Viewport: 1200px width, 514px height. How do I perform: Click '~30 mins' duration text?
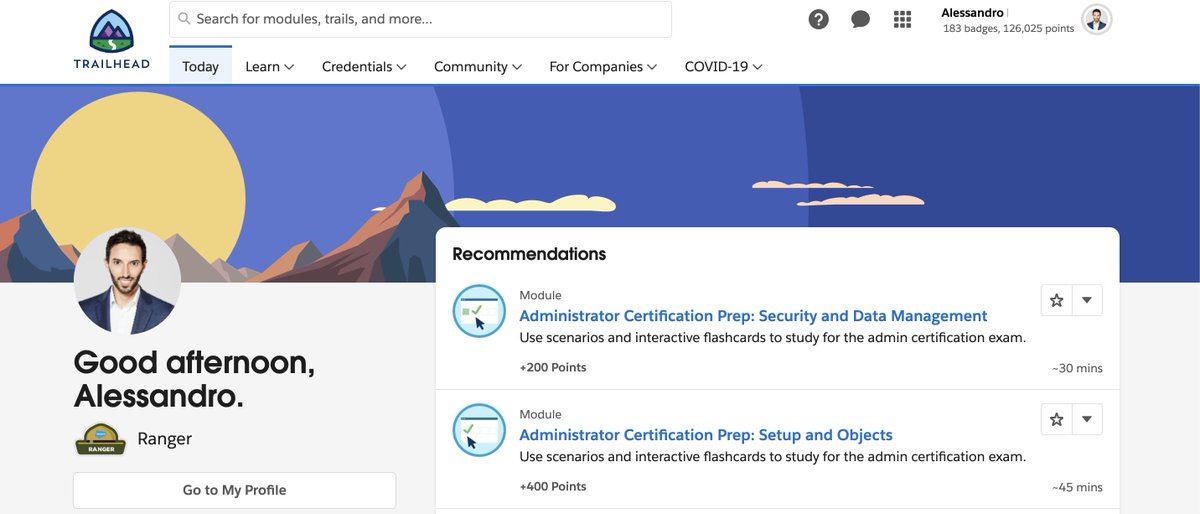(x=1077, y=368)
